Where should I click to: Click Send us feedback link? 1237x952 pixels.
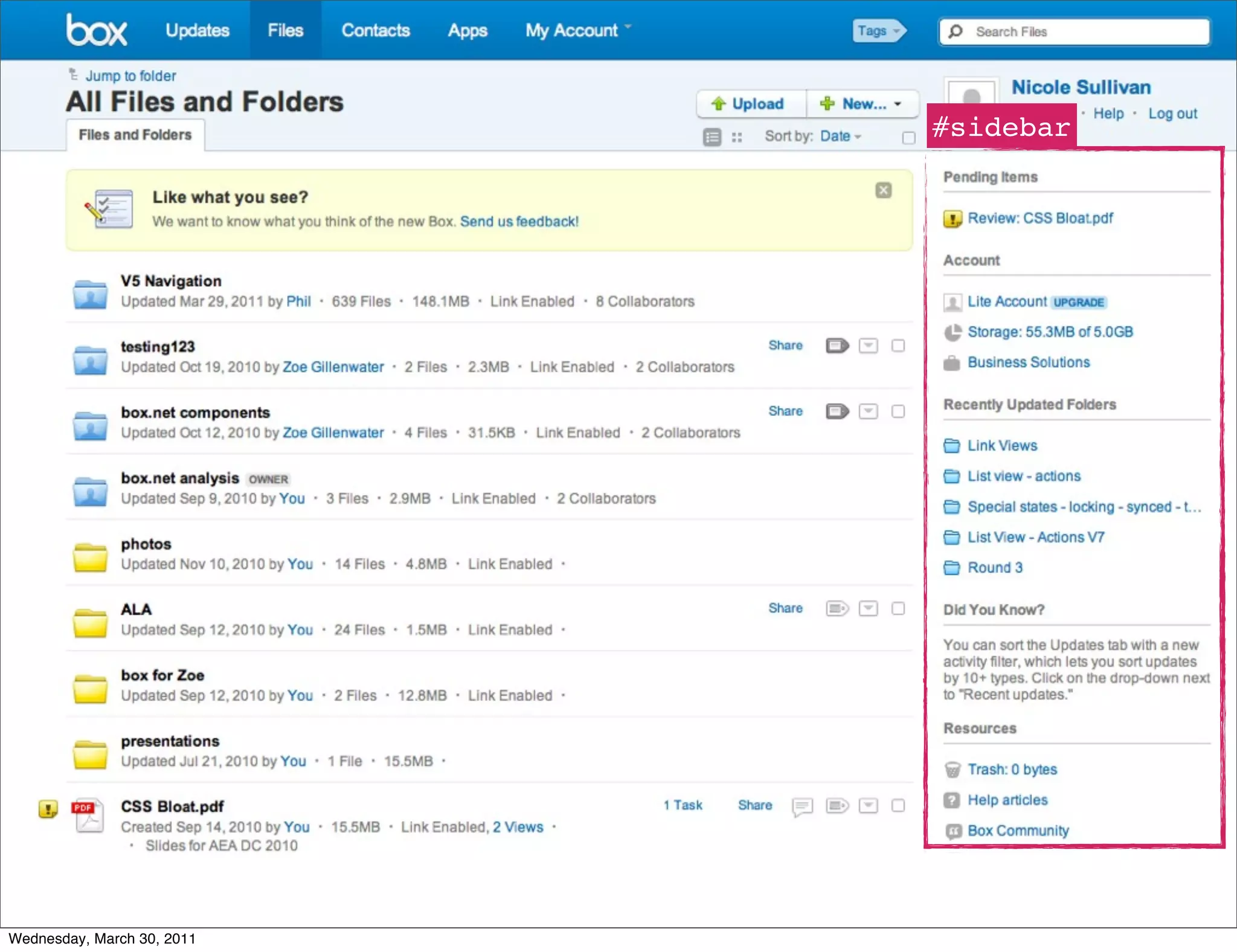(519, 222)
